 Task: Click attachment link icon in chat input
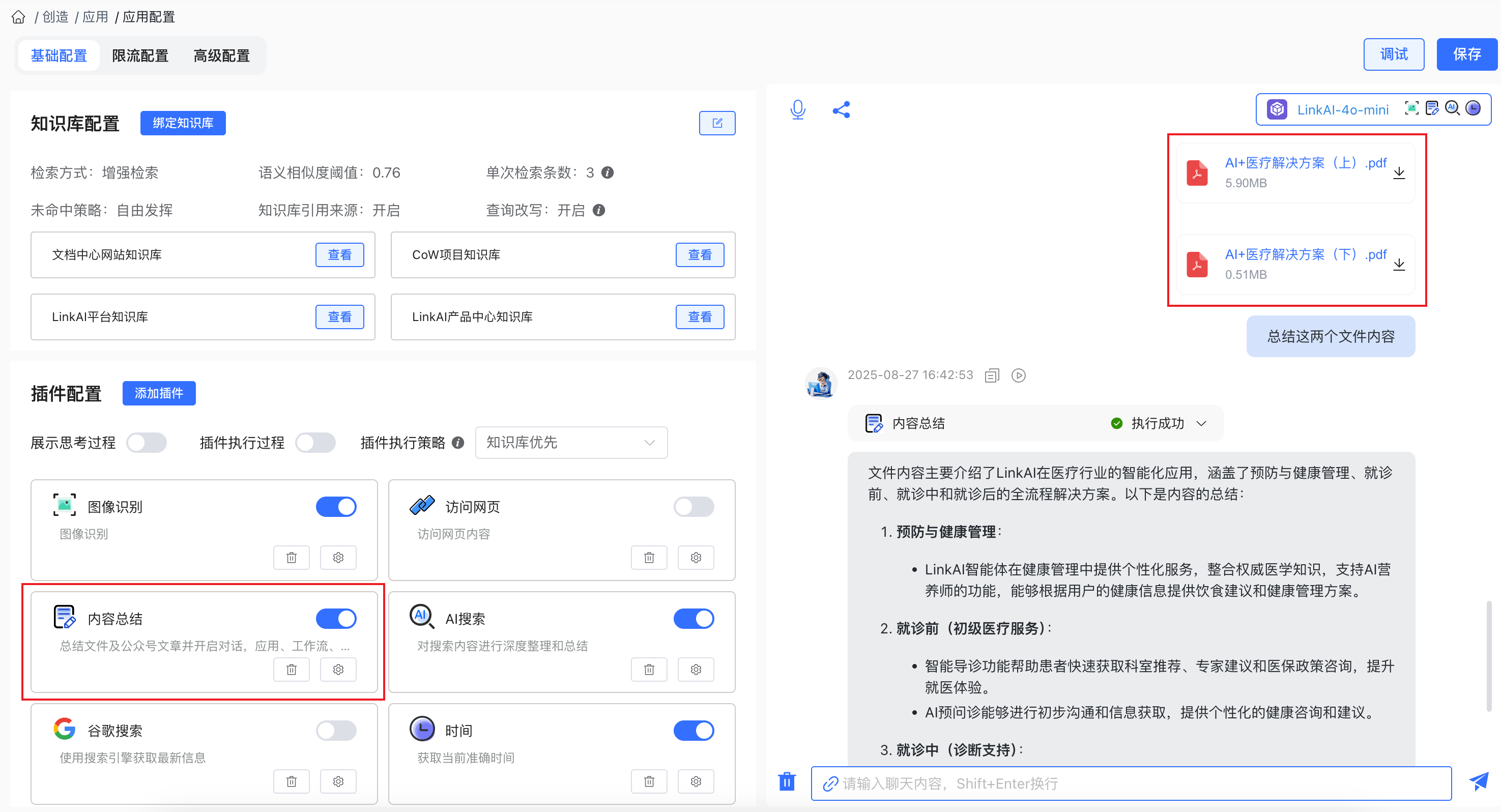(830, 784)
